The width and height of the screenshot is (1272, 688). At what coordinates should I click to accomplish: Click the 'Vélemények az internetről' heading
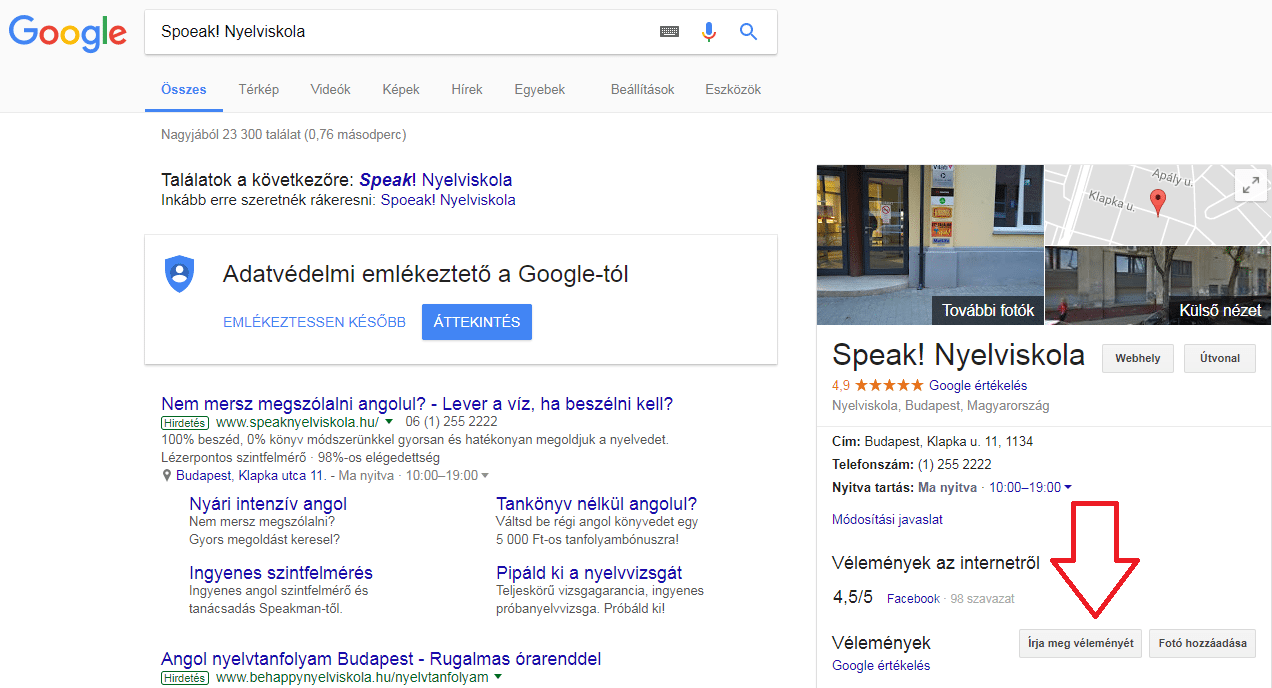pyautogui.click(x=936, y=563)
